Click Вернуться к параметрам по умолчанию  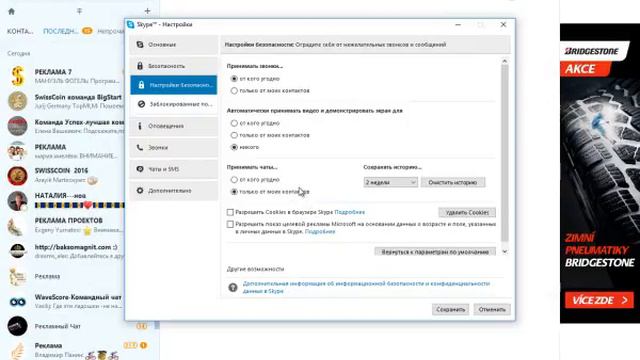click(x=435, y=251)
